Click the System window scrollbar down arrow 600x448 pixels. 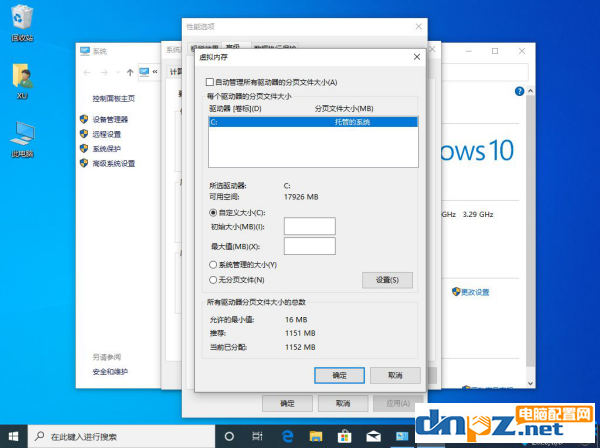[x=530, y=383]
